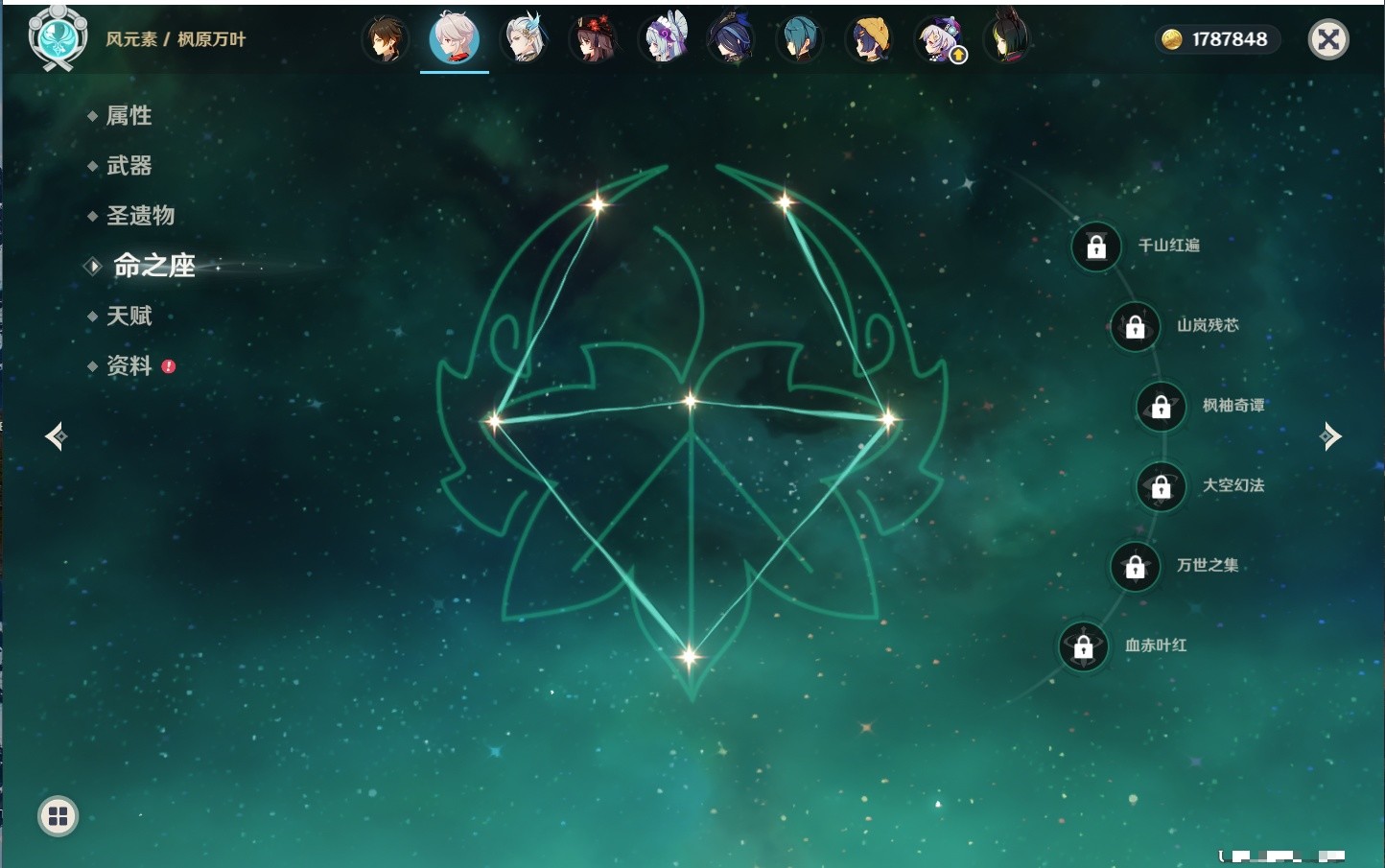Screen dimensions: 1385x868
Task: Close the character screen with X
Action: 1328,39
